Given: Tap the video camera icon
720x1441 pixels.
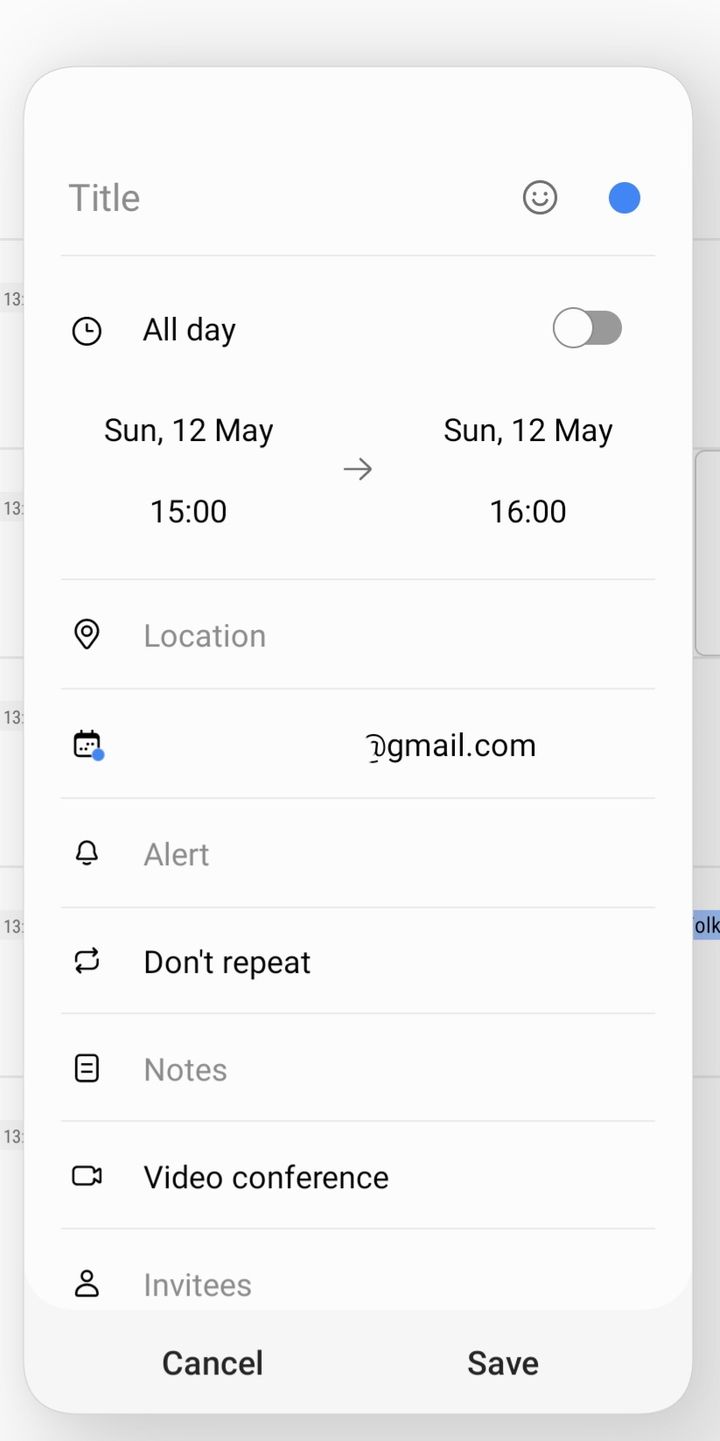Looking at the screenshot, I should (x=87, y=1176).
